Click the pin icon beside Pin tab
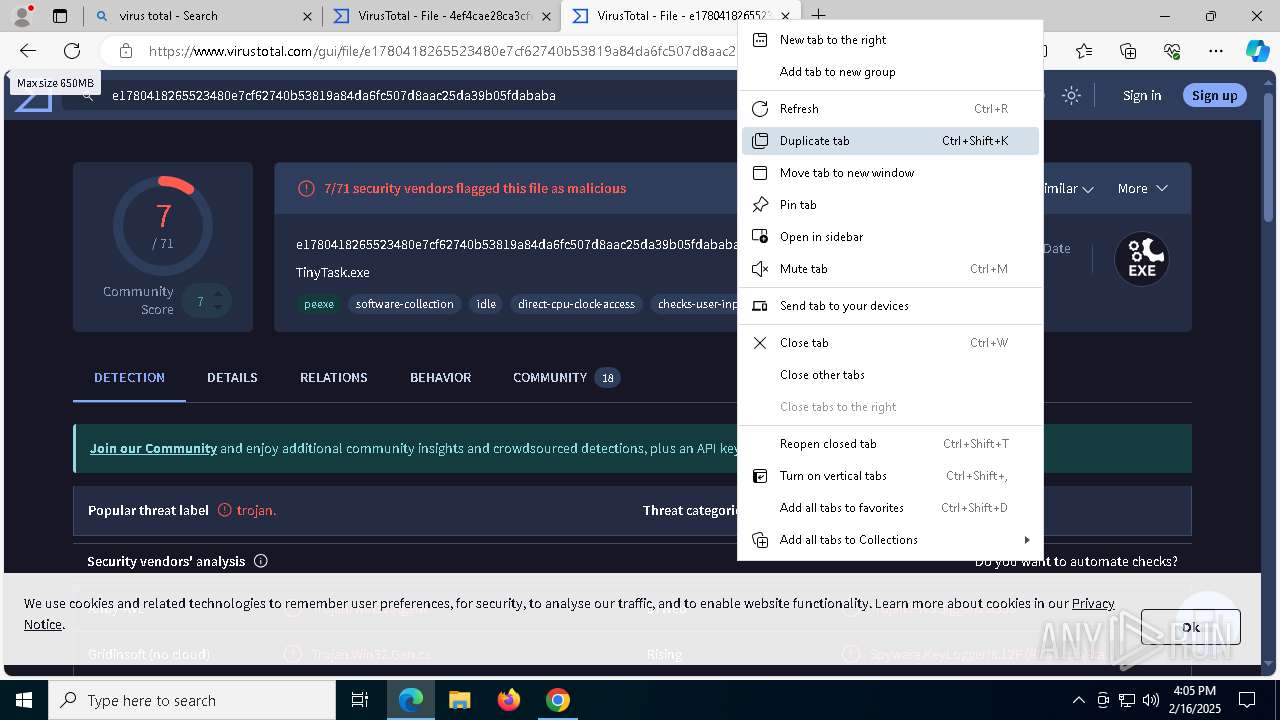1280x720 pixels. [x=760, y=205]
